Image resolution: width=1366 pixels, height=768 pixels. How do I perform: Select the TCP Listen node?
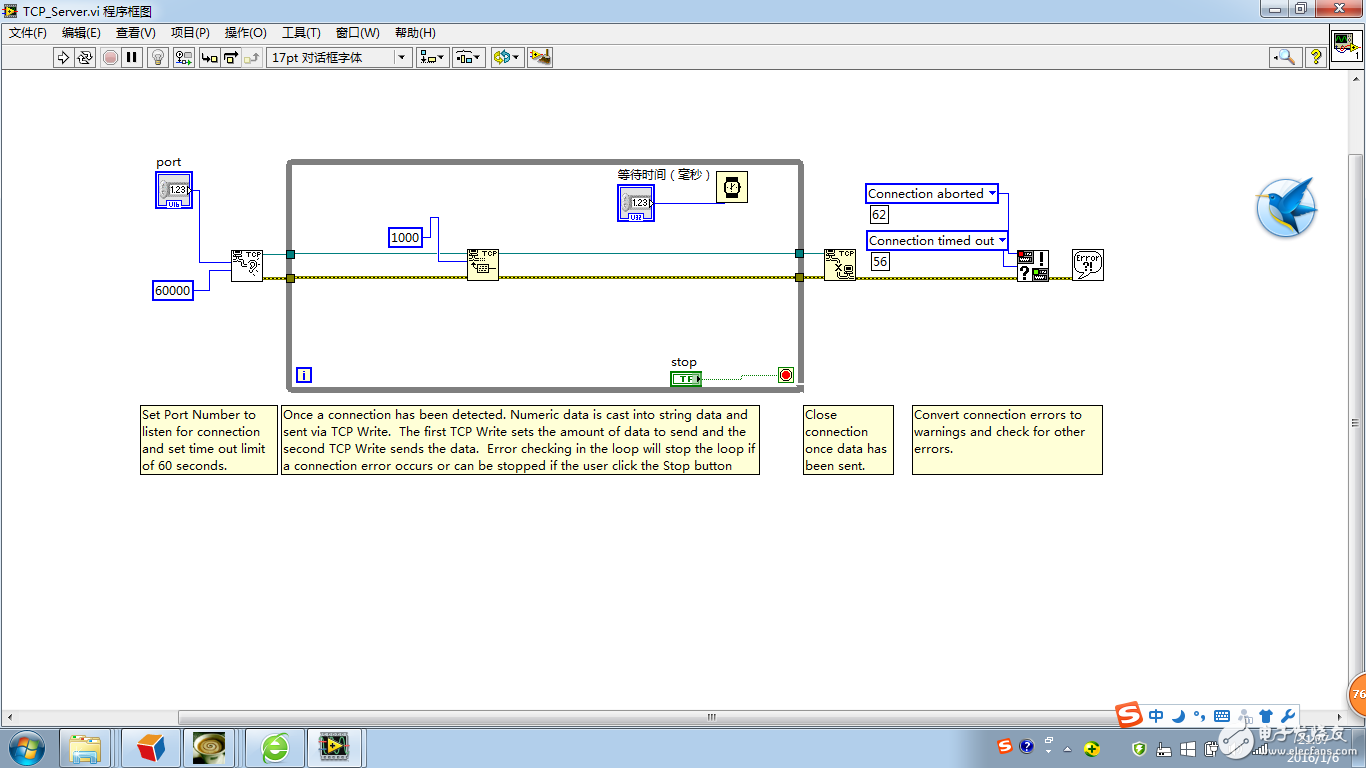[247, 265]
